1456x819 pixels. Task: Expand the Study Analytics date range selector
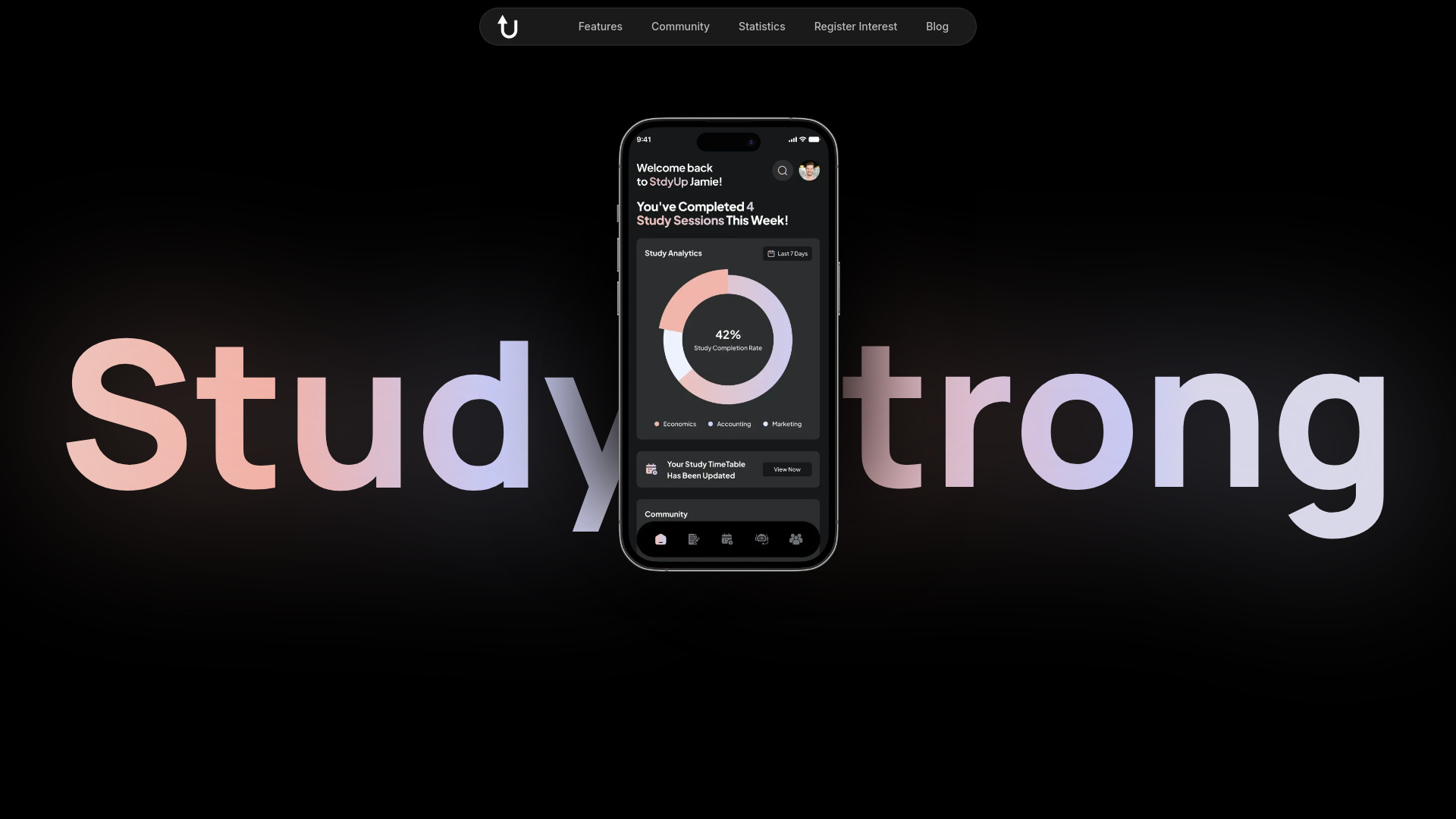(787, 254)
